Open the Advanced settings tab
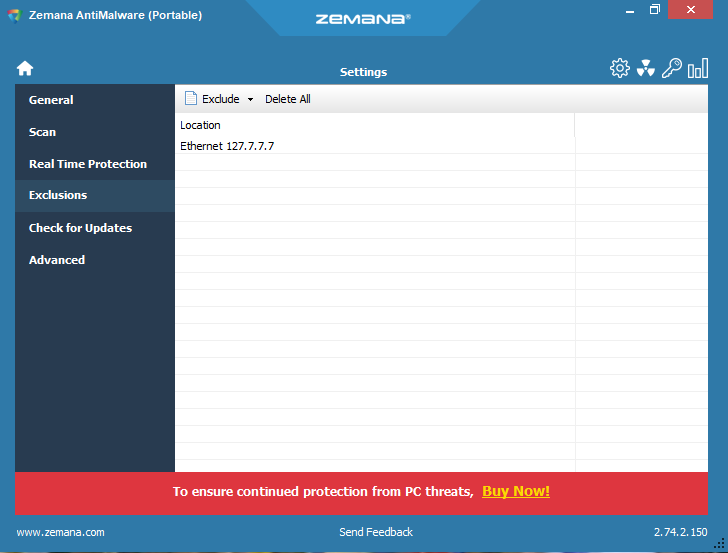 (95, 260)
